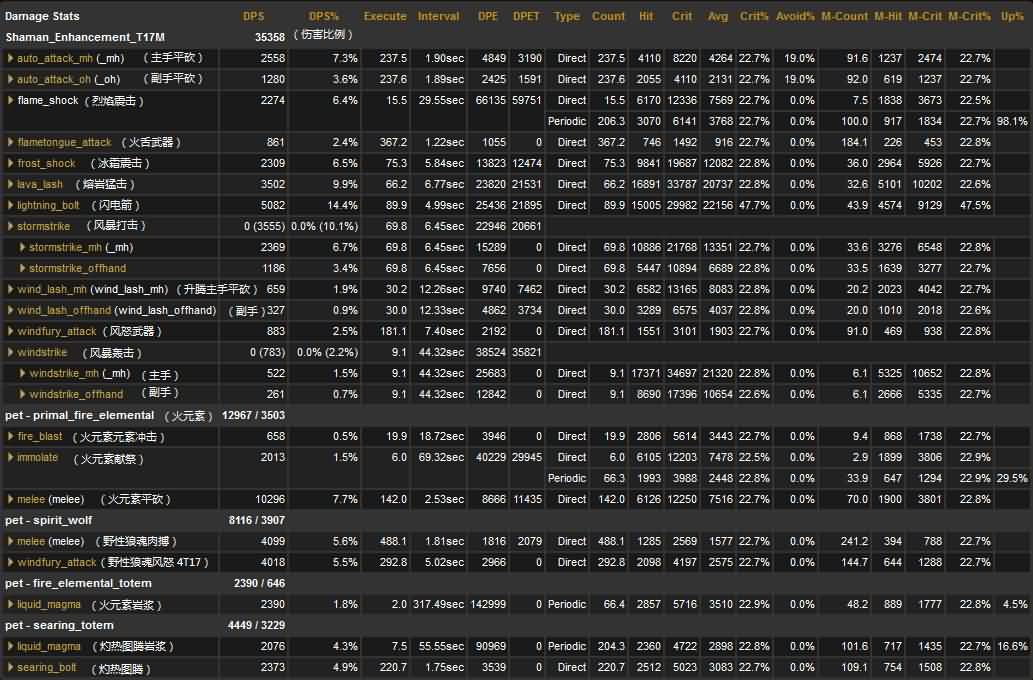This screenshot has height=680, width=1033.
Task: Click the 29.5% uptime value for immolate
Action: [1012, 478]
